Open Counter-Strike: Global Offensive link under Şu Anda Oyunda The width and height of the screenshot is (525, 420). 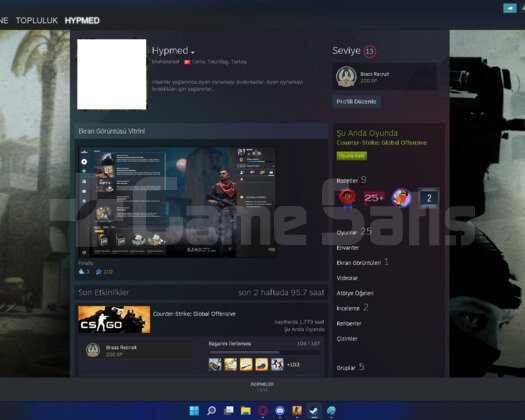coord(382,143)
